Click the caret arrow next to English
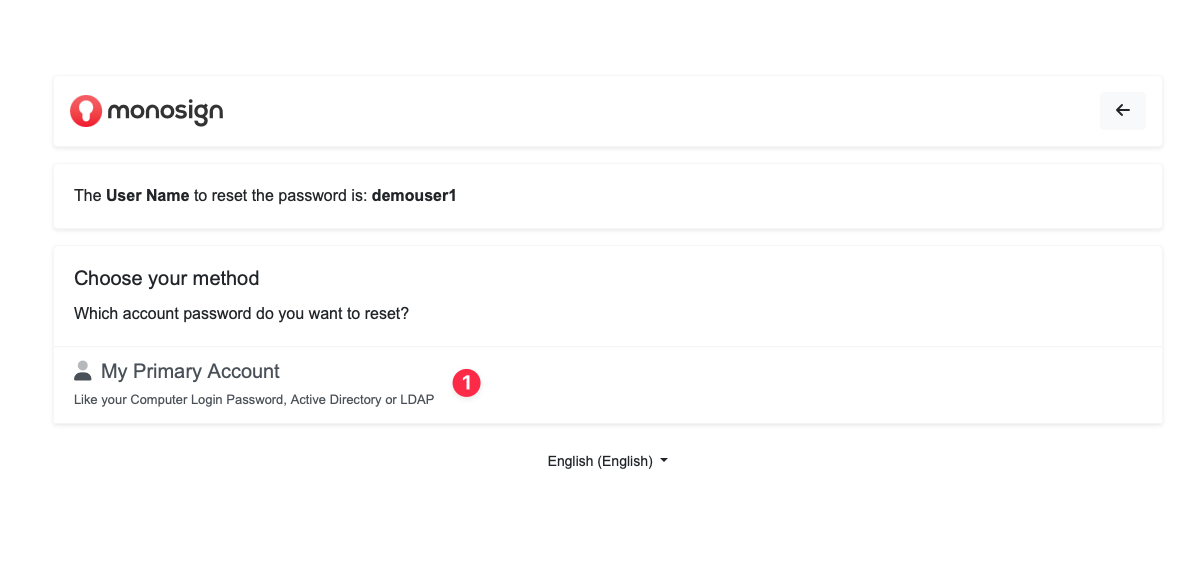This screenshot has width=1194, height=581. pos(664,461)
